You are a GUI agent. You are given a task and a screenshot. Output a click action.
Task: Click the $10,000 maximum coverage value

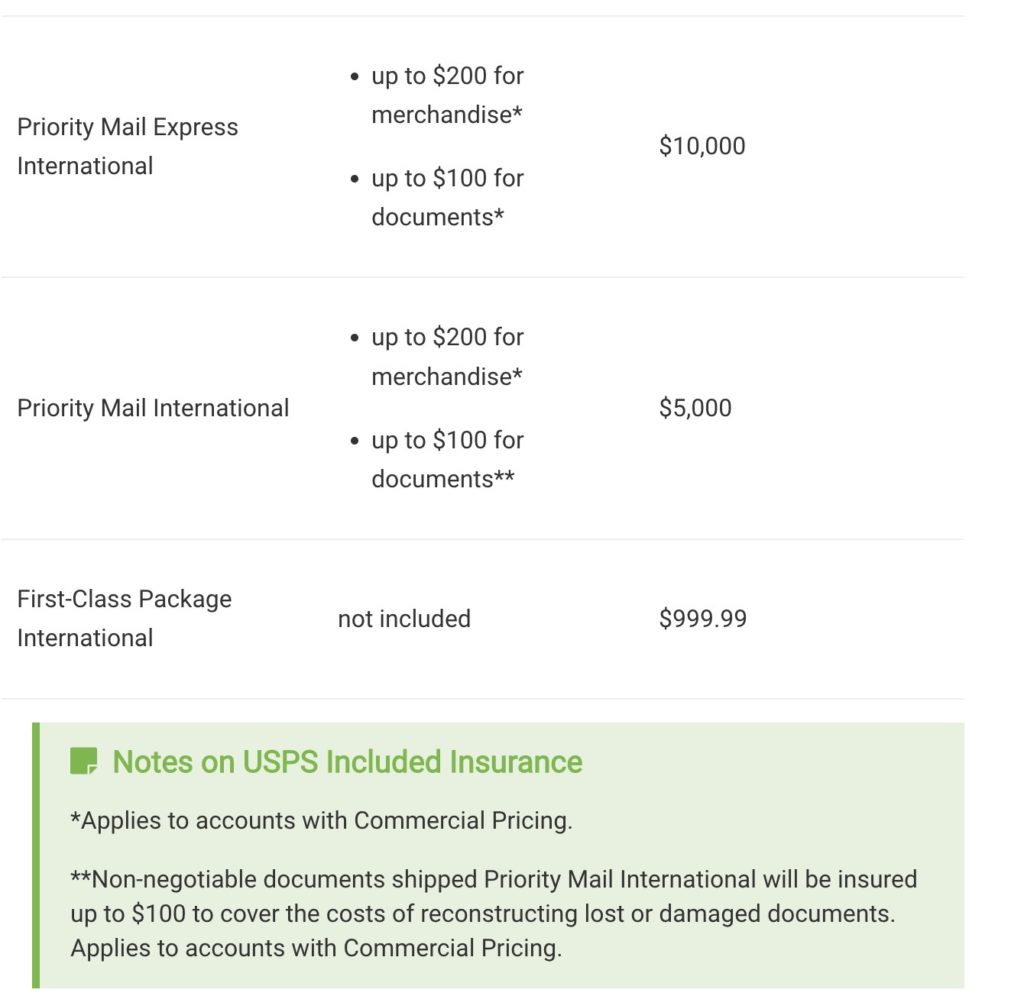[x=702, y=146]
